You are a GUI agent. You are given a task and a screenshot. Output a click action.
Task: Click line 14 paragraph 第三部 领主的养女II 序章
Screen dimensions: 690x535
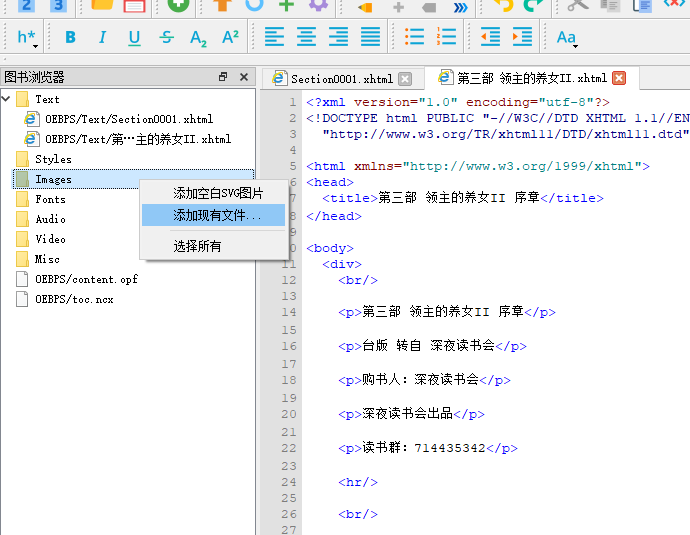click(447, 312)
